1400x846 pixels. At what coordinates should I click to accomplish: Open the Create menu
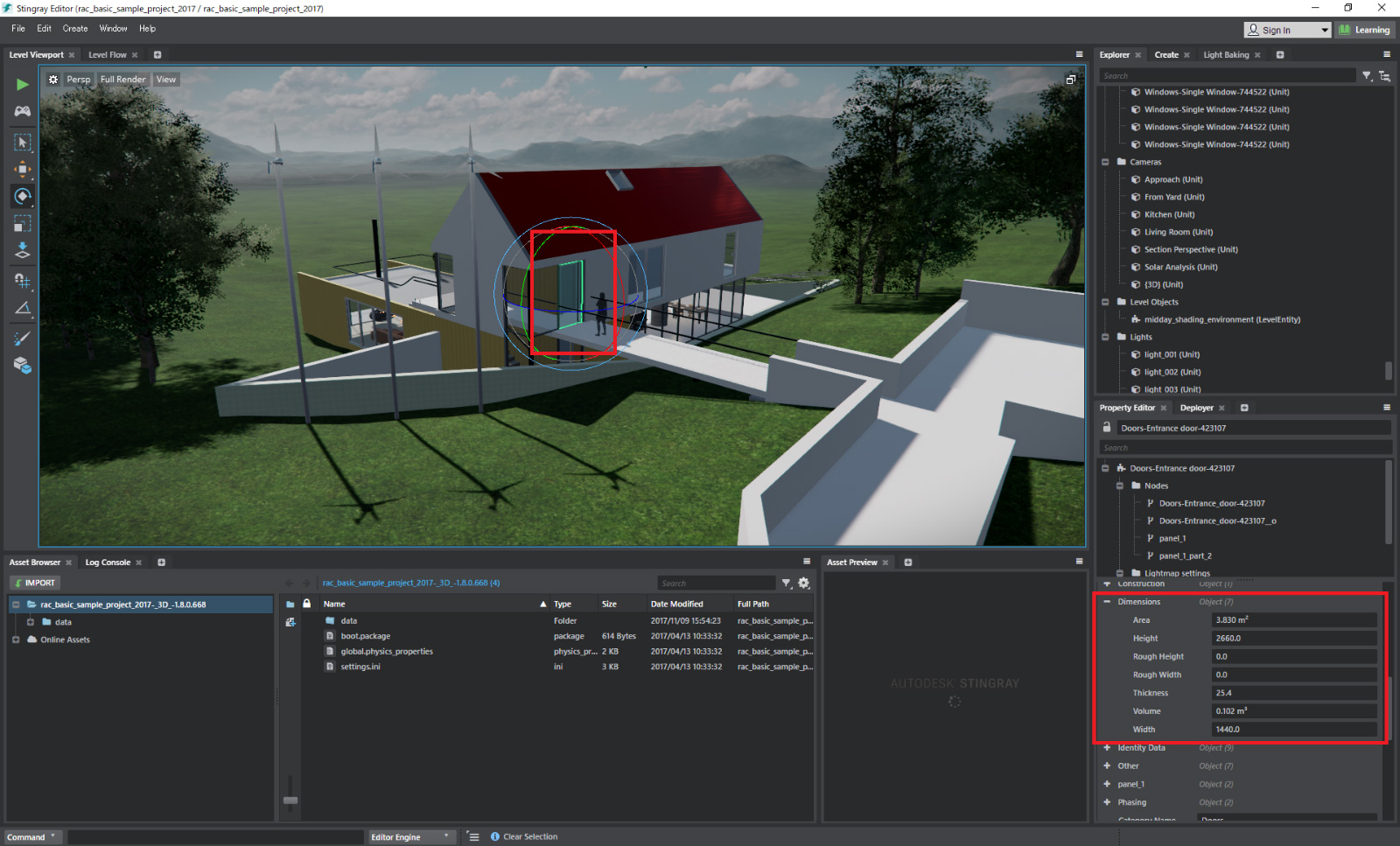(75, 29)
